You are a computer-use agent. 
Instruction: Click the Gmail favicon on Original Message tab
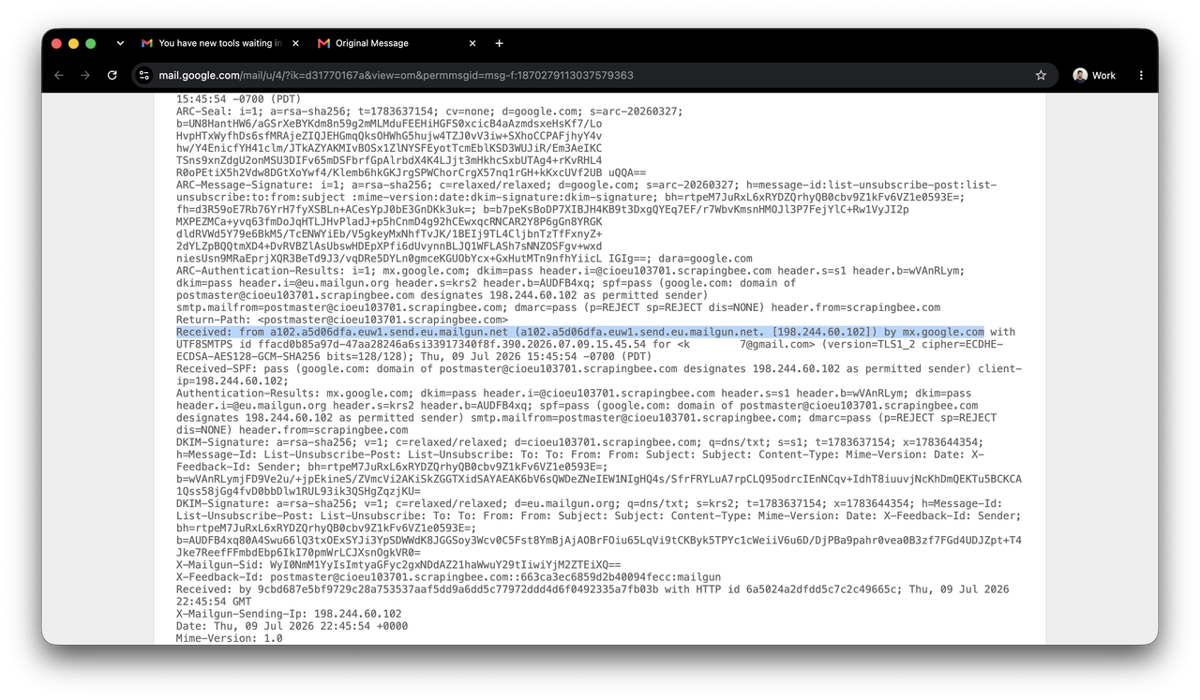click(x=324, y=43)
